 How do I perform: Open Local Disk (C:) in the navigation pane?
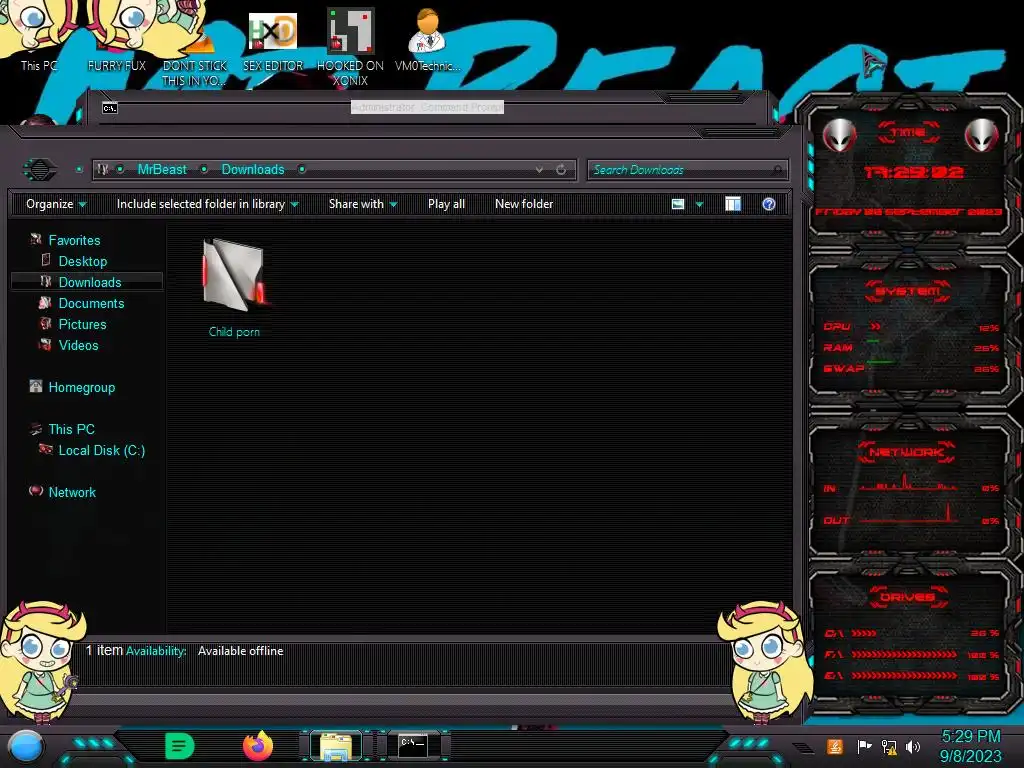pos(101,451)
